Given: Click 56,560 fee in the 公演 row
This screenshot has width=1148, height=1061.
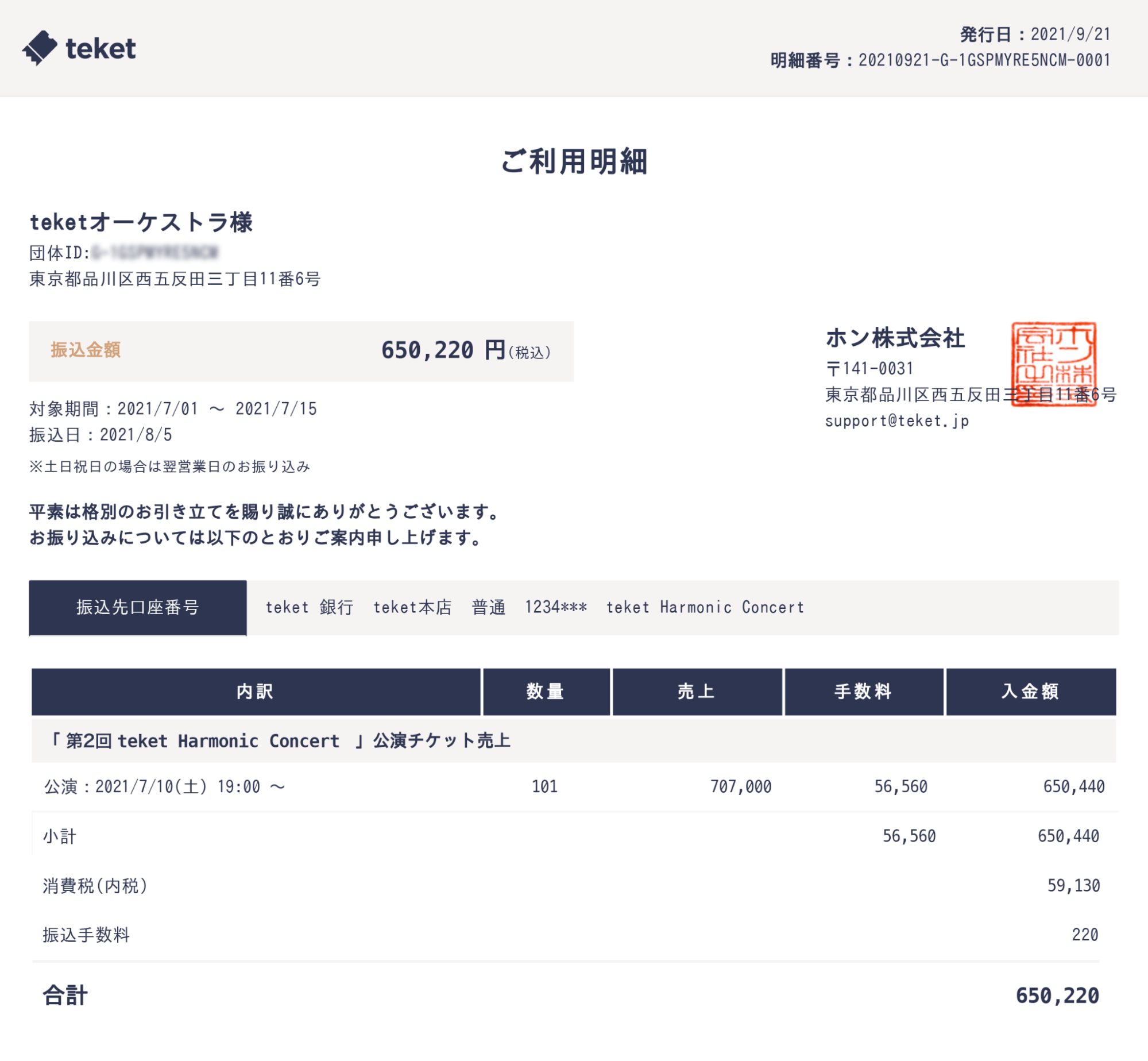Looking at the screenshot, I should (901, 787).
